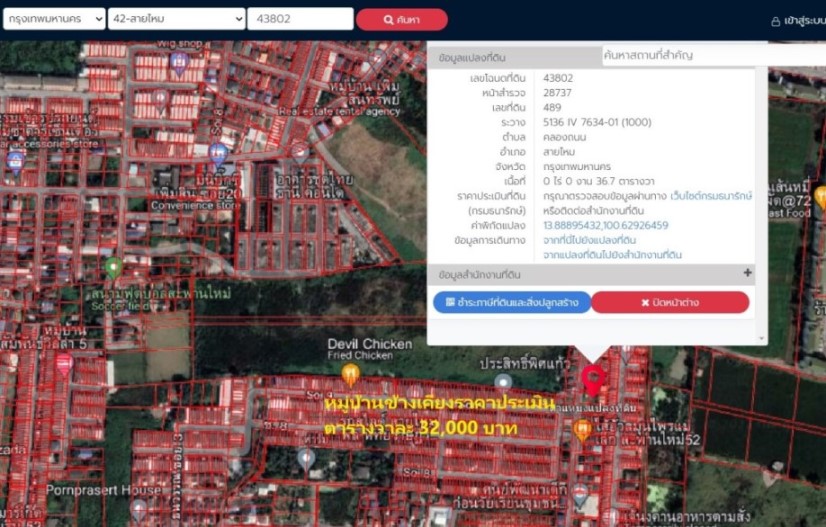
Task: Click the pink marker near หมู่บ้าน 5
Action: coord(64,365)
